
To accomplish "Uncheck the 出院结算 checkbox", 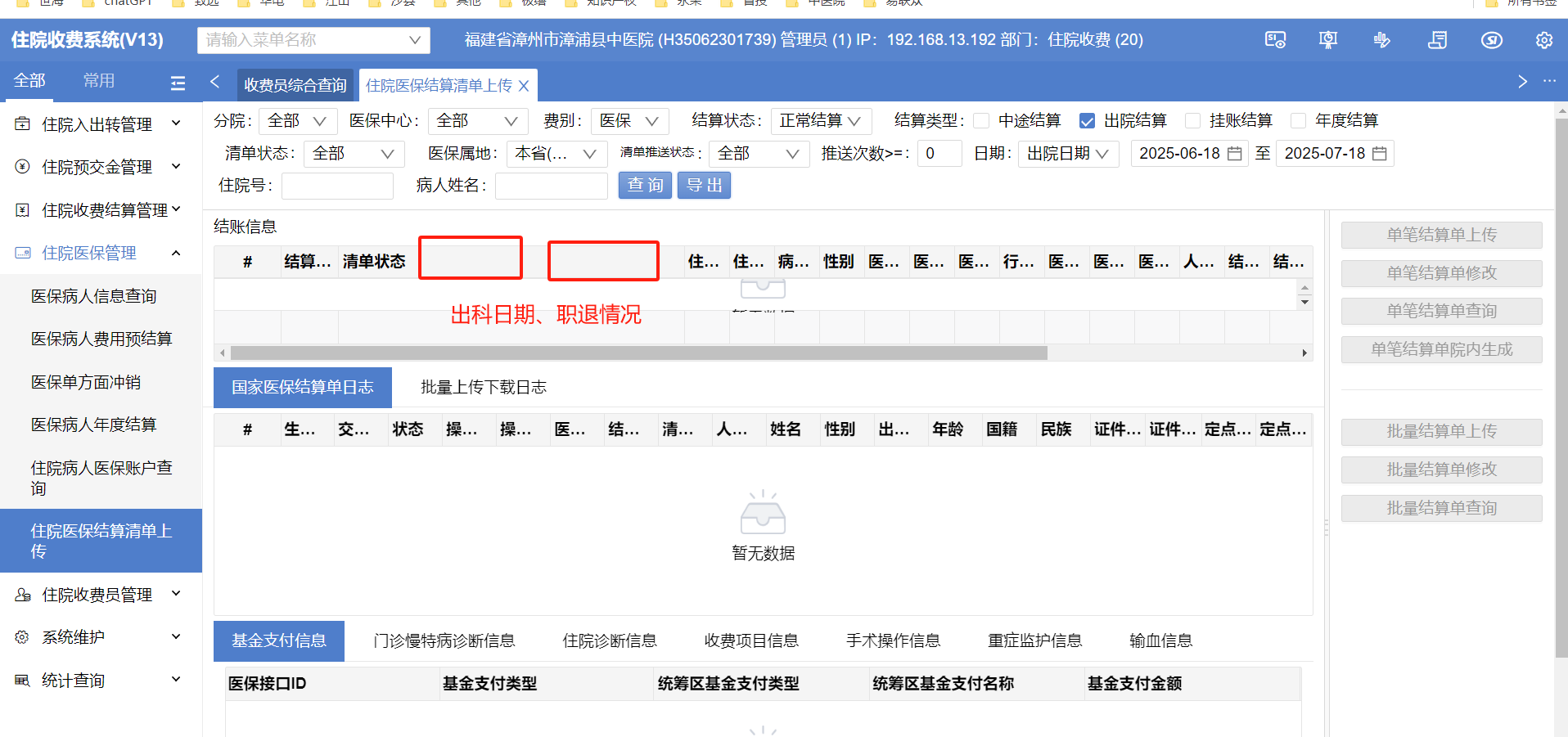I will tap(1087, 121).
